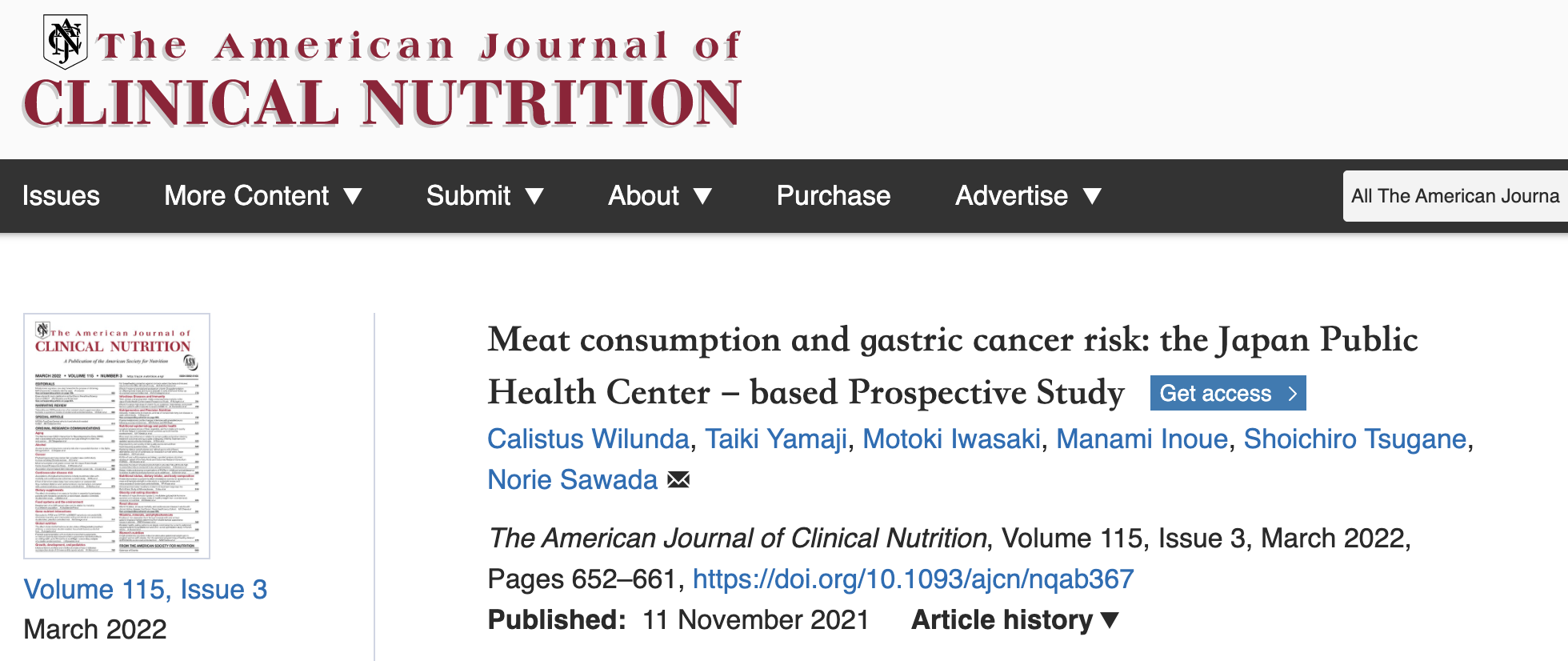Click author Shoichiro Tsugane link
Viewport: 1568px width, 661px height.
pos(1355,439)
